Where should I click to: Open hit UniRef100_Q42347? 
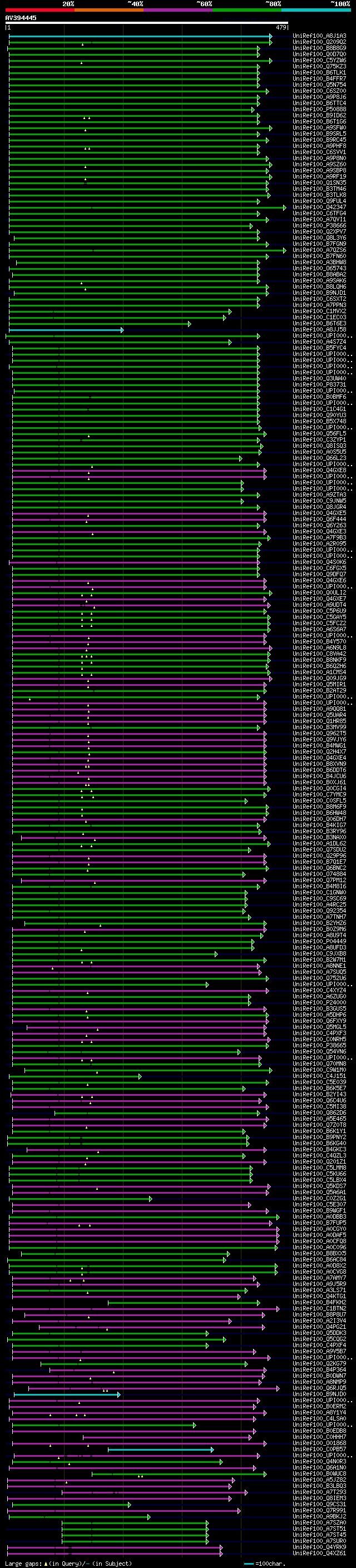pos(319,207)
